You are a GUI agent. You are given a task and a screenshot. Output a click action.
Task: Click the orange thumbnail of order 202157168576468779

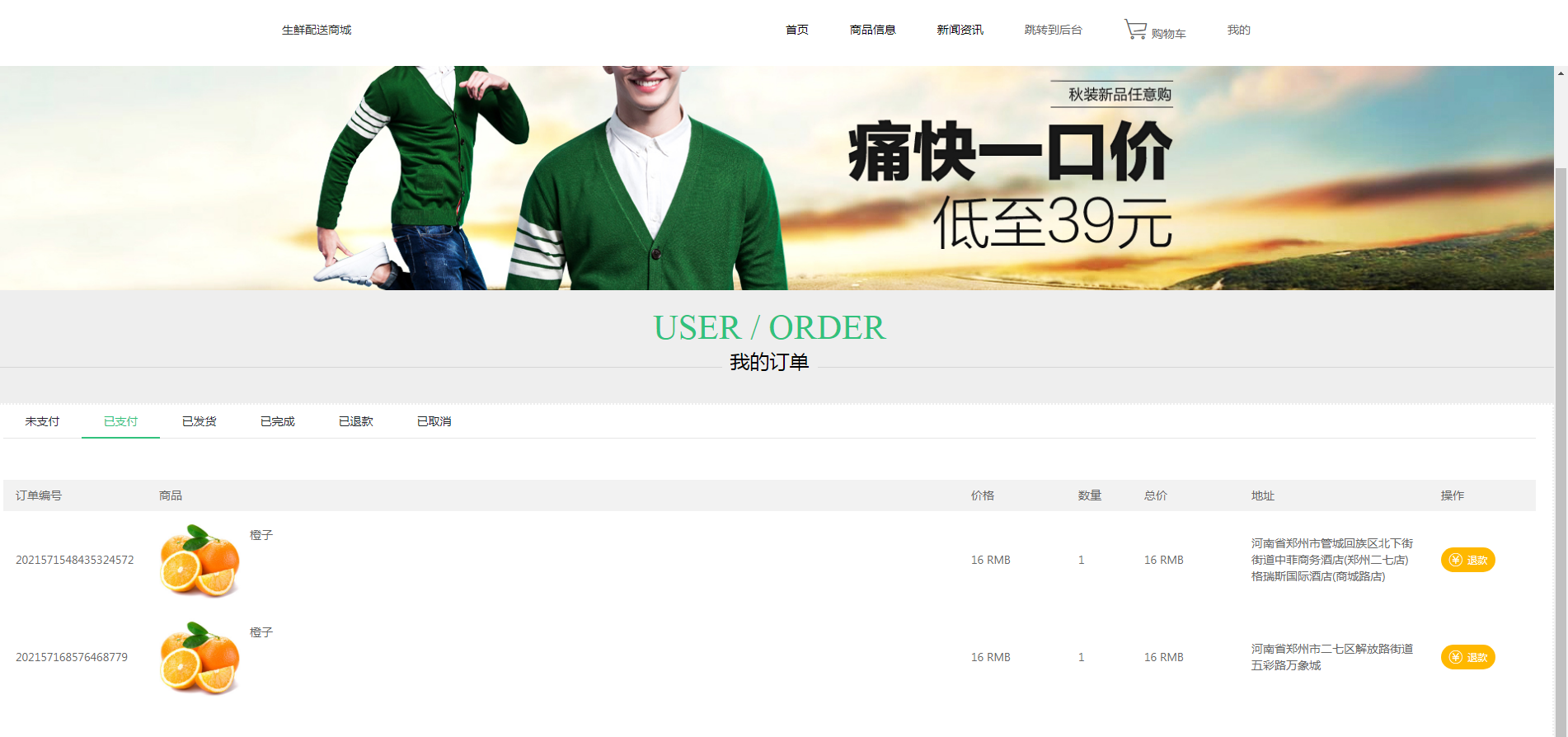coord(200,657)
